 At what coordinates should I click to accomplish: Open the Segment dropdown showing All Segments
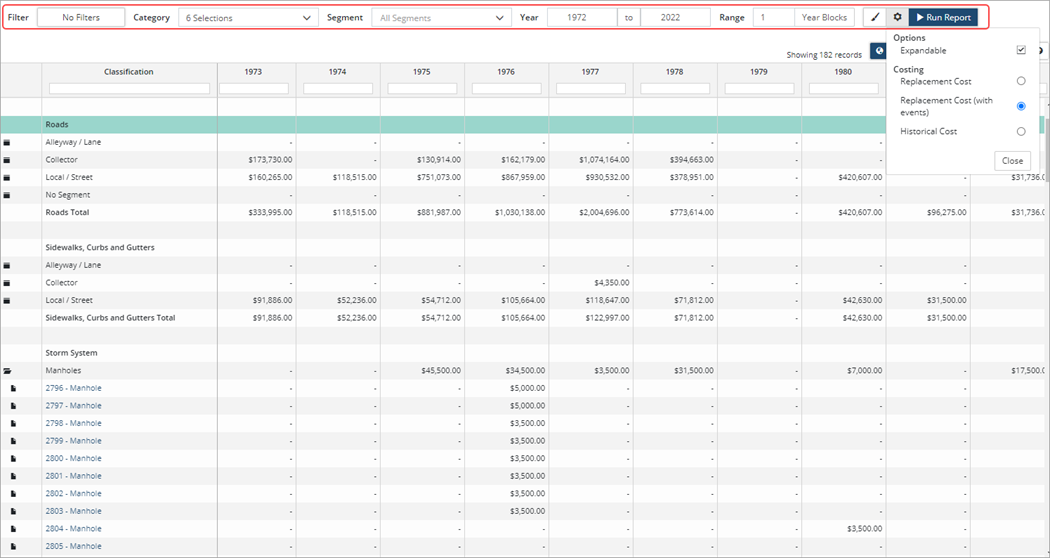[441, 18]
